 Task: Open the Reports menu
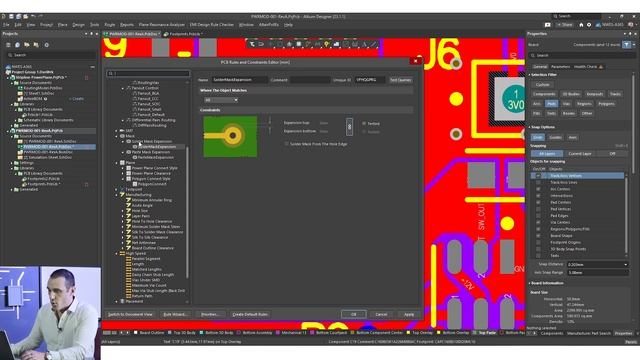(x=127, y=25)
